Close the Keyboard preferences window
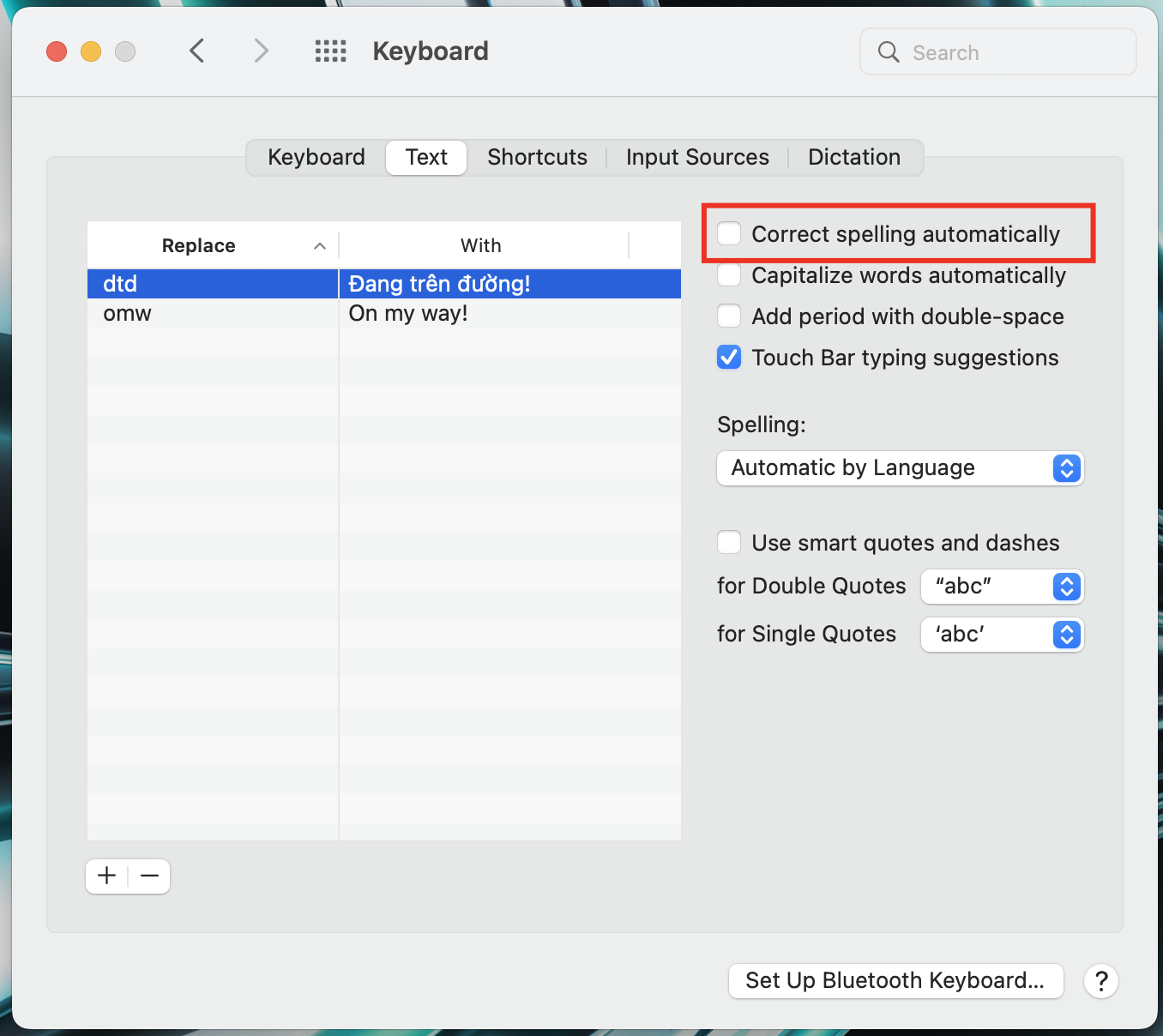Viewport: 1163px width, 1036px height. click(57, 51)
